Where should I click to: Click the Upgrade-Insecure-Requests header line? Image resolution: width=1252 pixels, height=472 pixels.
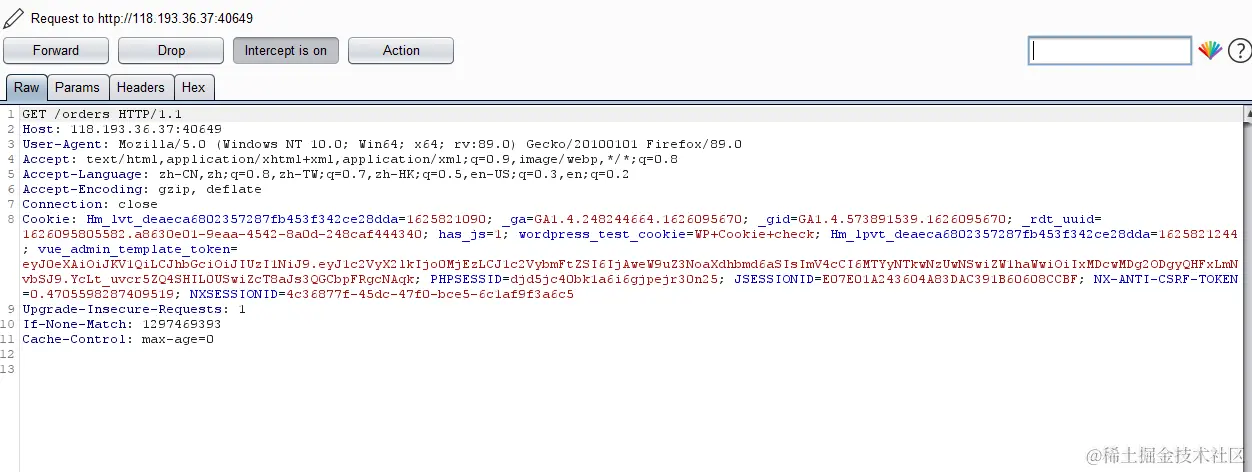click(x=134, y=309)
